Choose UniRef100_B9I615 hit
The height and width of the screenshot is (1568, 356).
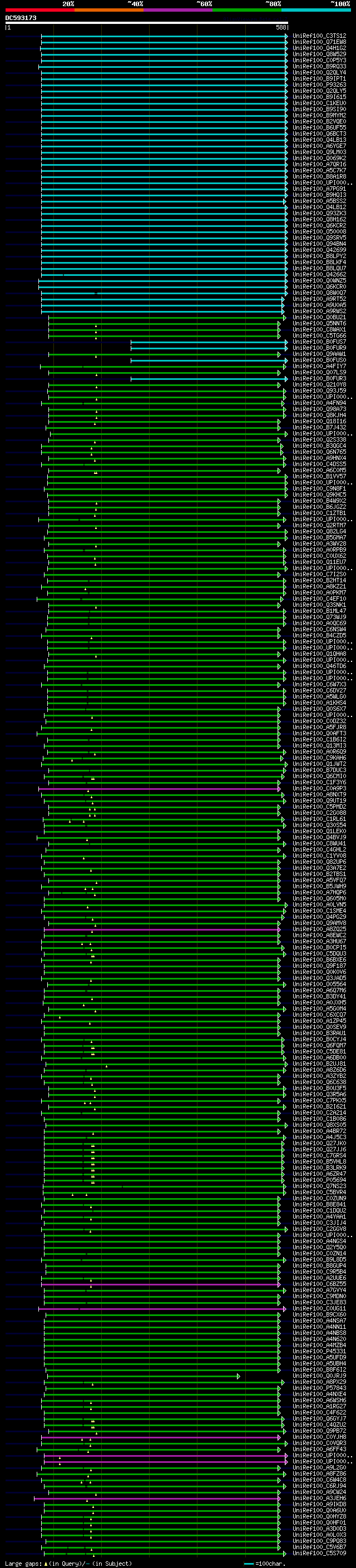click(319, 97)
